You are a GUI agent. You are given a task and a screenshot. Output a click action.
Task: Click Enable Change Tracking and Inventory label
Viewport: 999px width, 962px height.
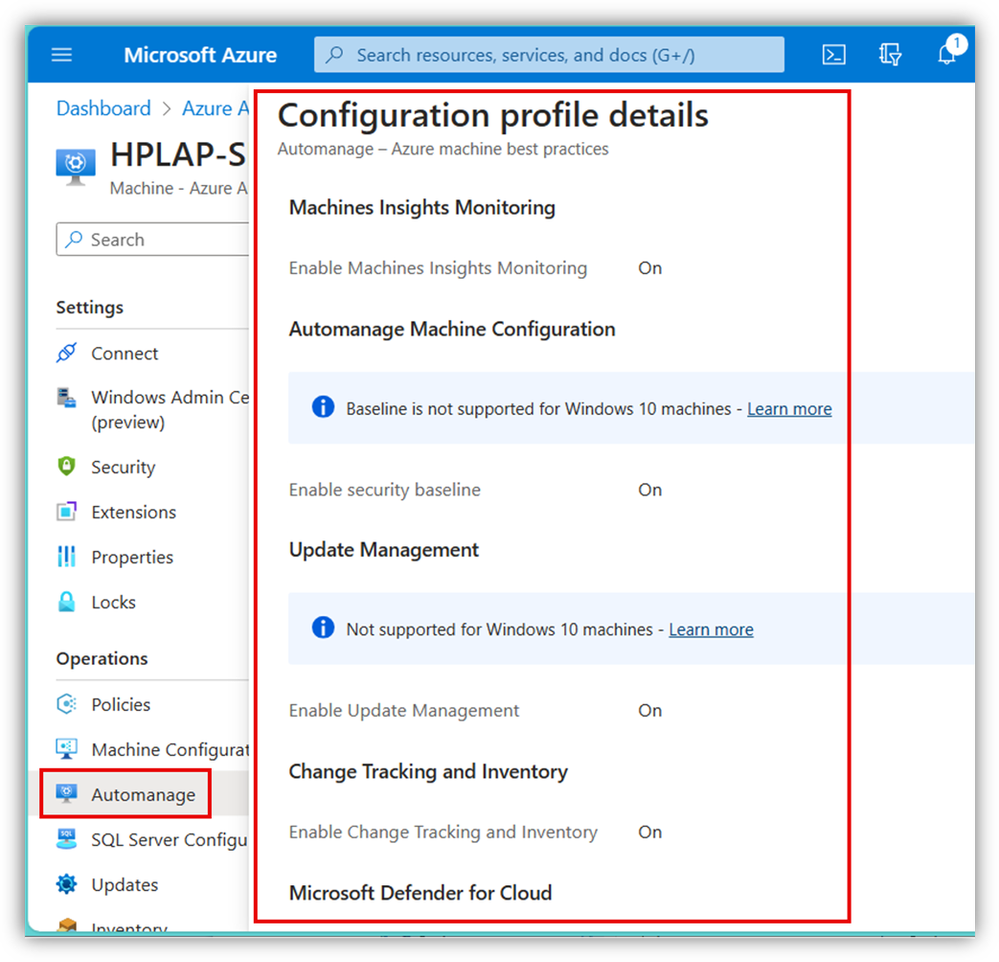443,832
